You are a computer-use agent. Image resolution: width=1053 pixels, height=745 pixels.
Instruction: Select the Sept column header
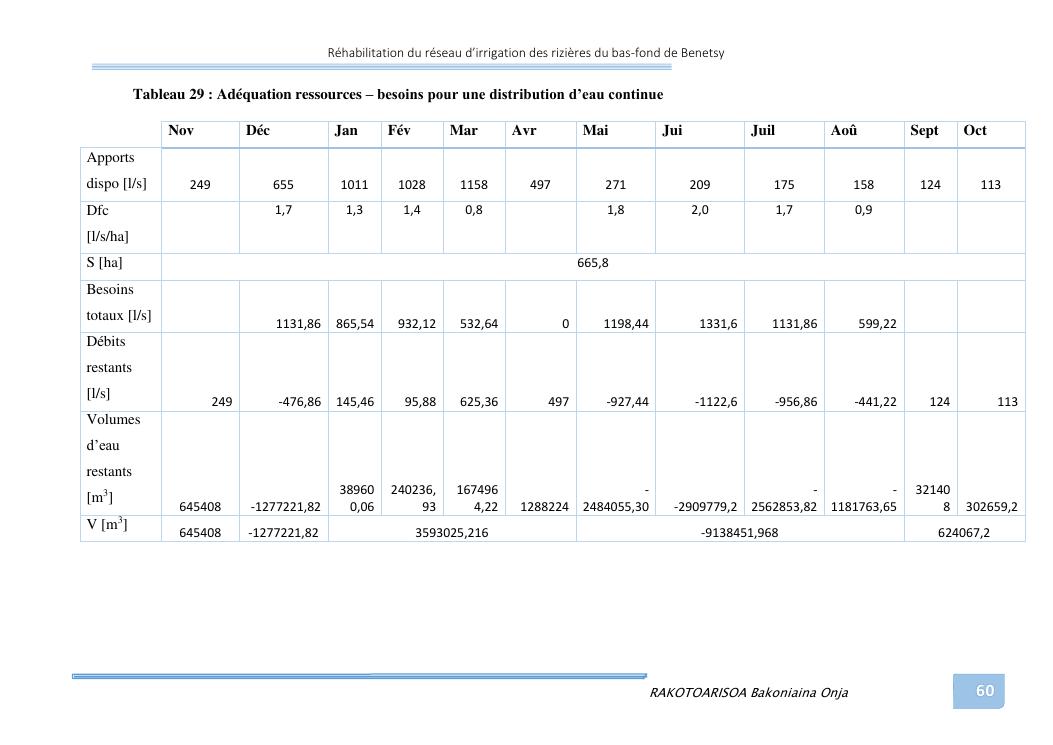click(x=924, y=131)
